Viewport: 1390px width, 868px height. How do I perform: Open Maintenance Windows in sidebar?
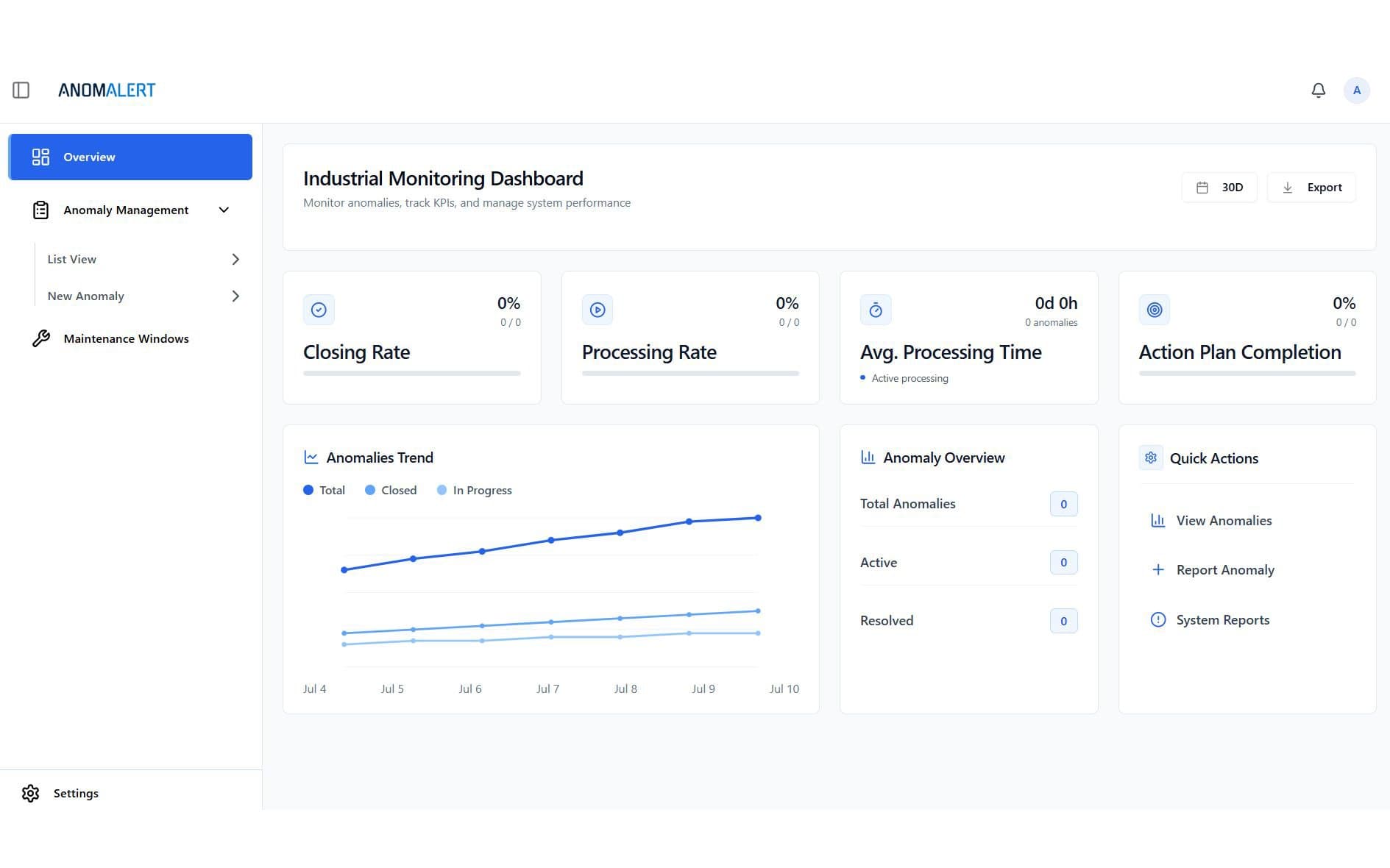click(x=126, y=338)
